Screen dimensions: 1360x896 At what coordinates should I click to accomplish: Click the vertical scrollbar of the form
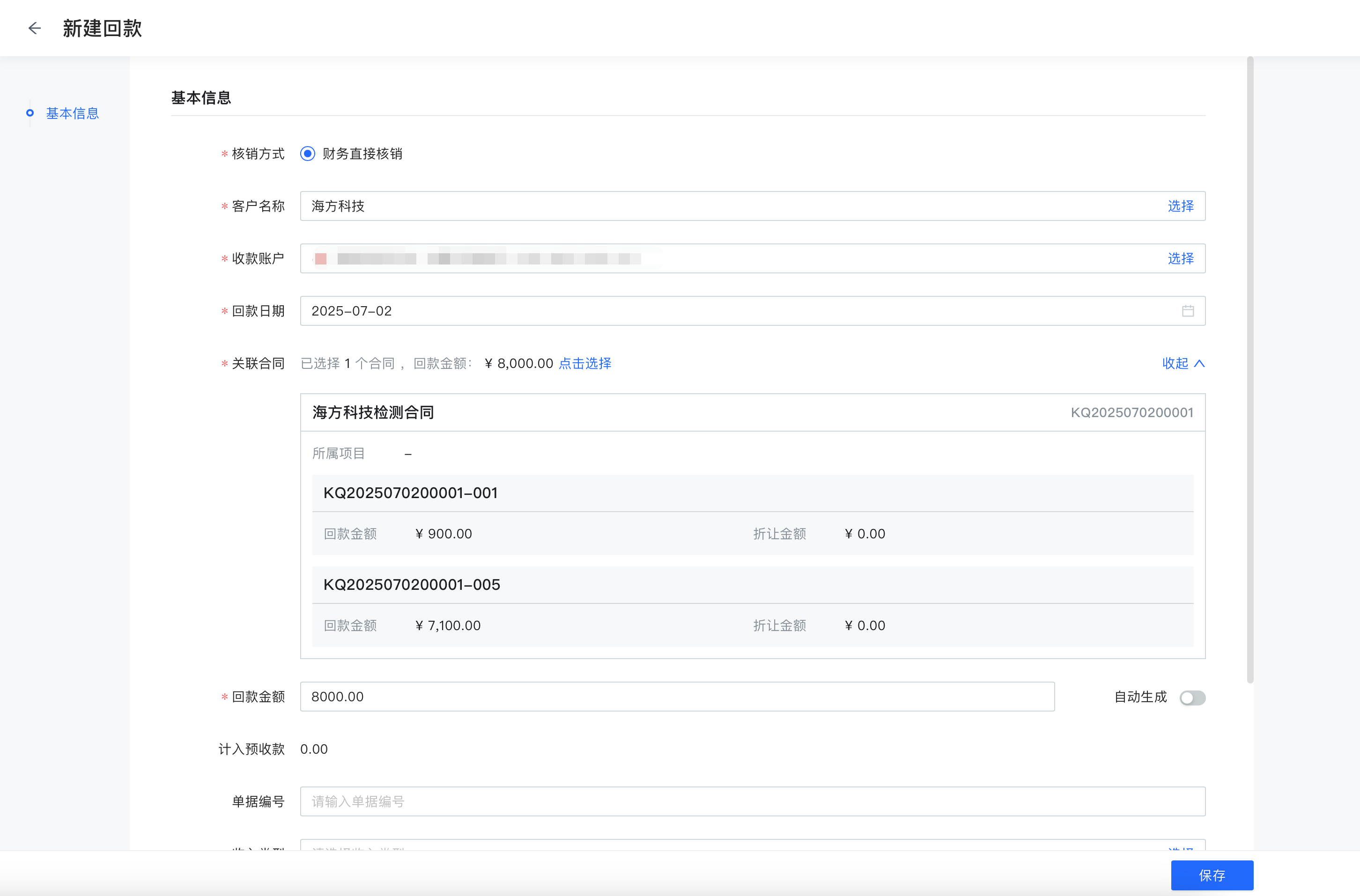1249,369
